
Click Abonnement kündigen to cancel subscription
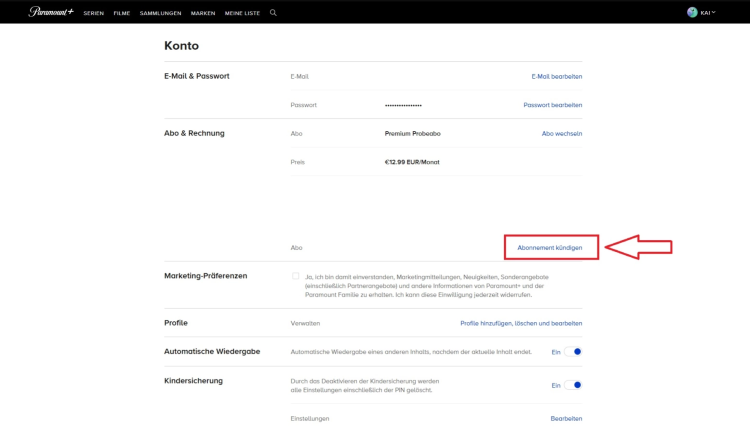(x=550, y=247)
